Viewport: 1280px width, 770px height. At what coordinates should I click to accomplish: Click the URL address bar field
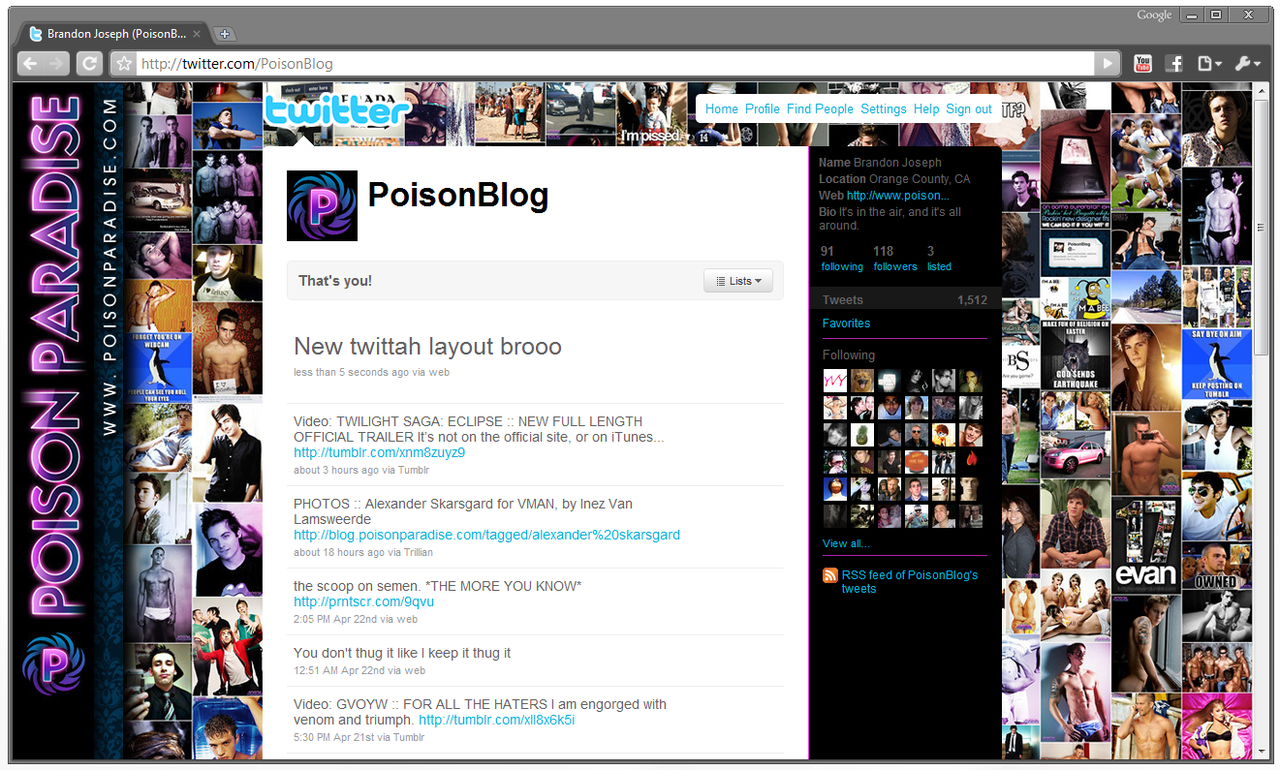[610, 64]
